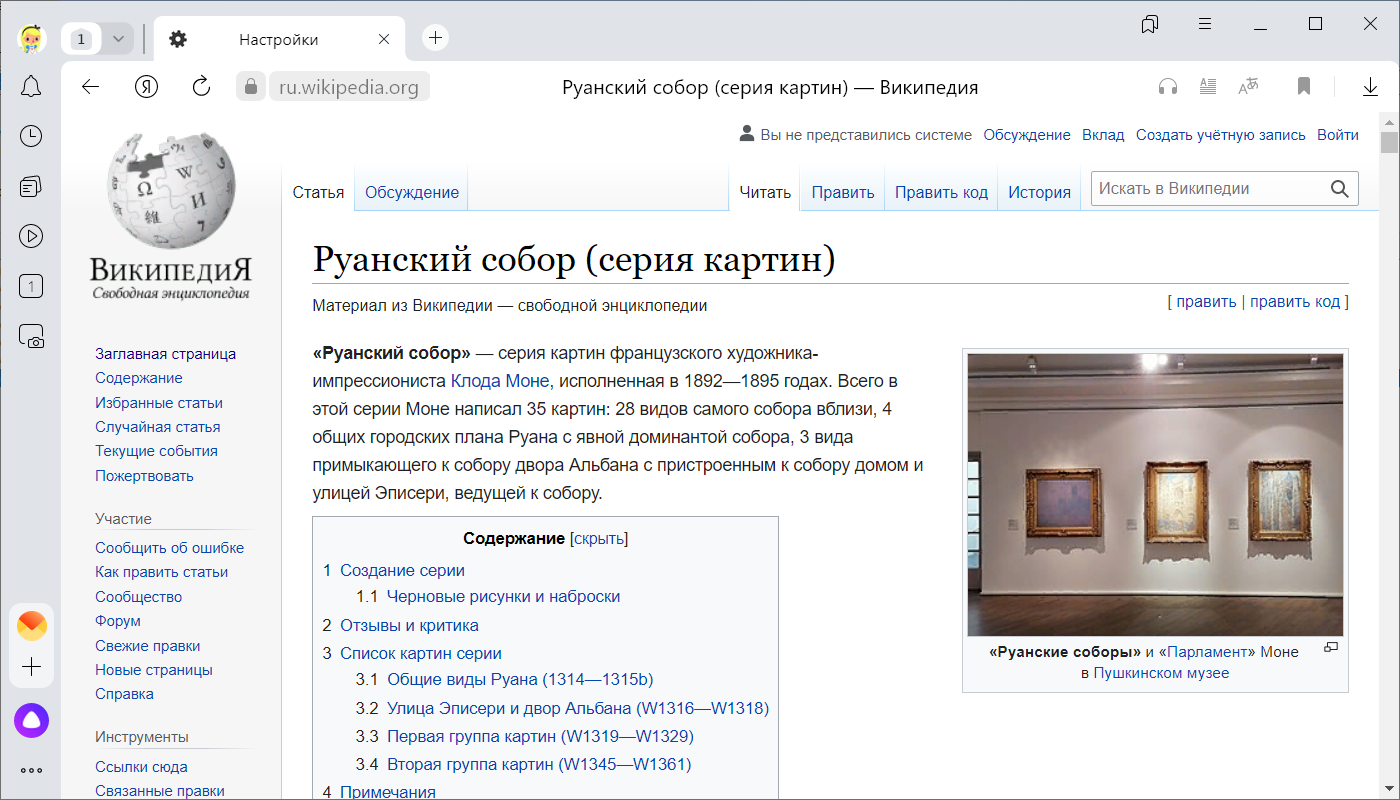Open bookmarks panel in title bar
1400x800 pixels.
[1150, 24]
